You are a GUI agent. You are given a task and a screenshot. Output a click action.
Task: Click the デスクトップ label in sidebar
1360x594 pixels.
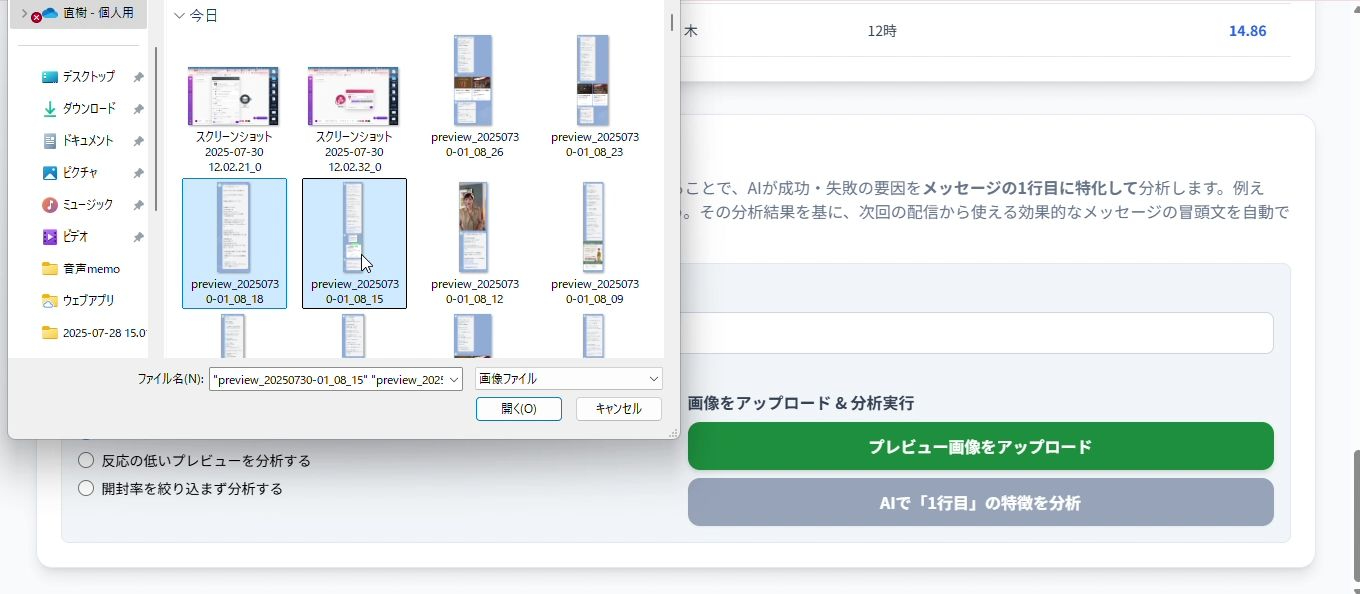pyautogui.click(x=88, y=77)
